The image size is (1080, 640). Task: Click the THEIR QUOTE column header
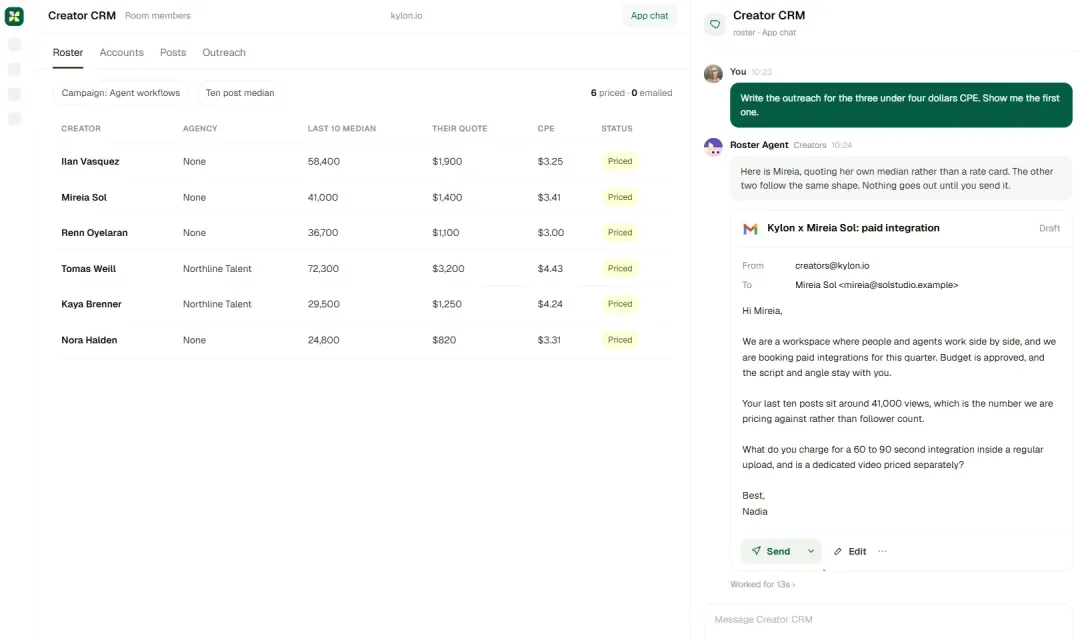(x=459, y=129)
